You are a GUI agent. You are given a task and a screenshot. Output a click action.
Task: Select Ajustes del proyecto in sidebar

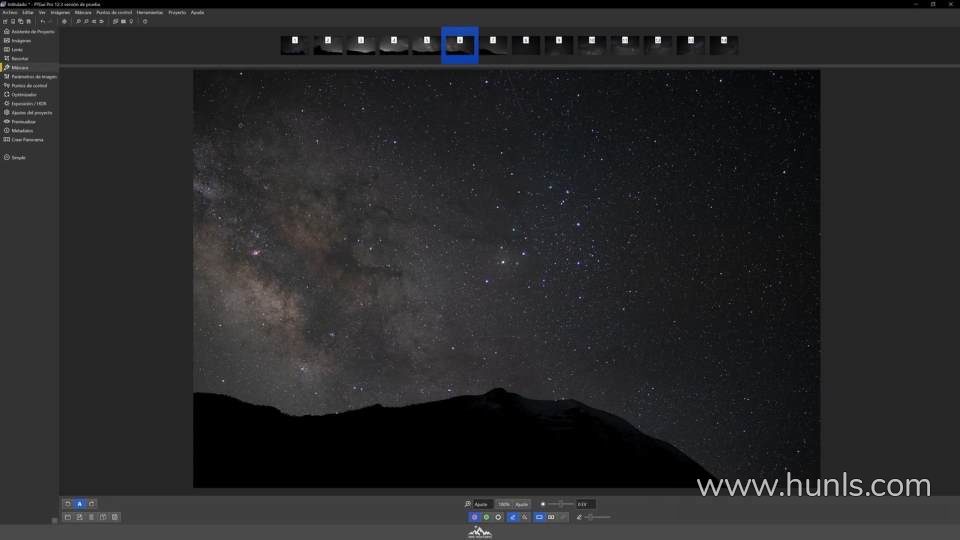(29, 113)
